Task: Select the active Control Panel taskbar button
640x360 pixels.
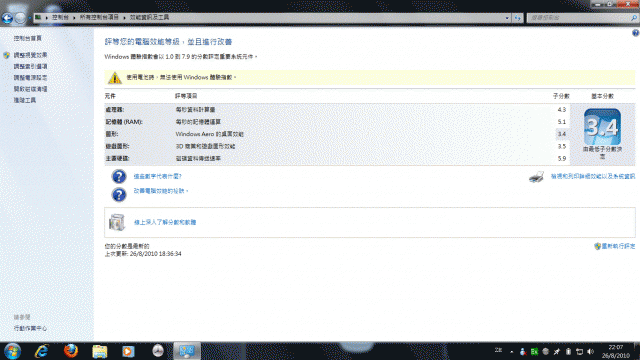Action: tap(187, 351)
